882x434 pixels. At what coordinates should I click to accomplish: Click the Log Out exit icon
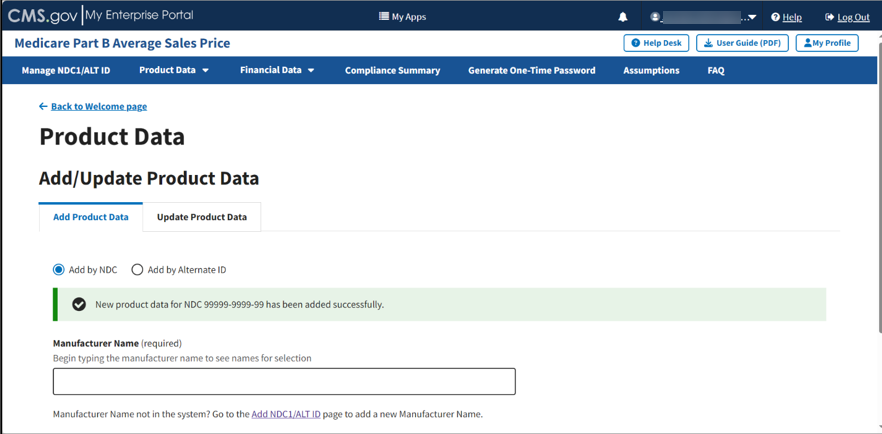click(x=829, y=17)
